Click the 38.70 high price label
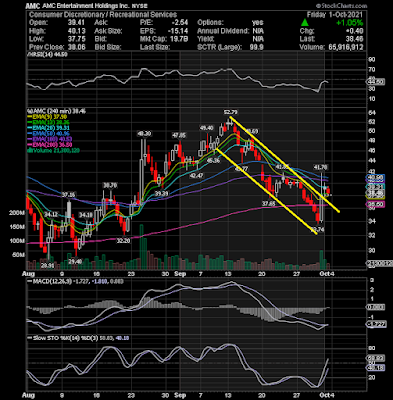 [x=110, y=185]
